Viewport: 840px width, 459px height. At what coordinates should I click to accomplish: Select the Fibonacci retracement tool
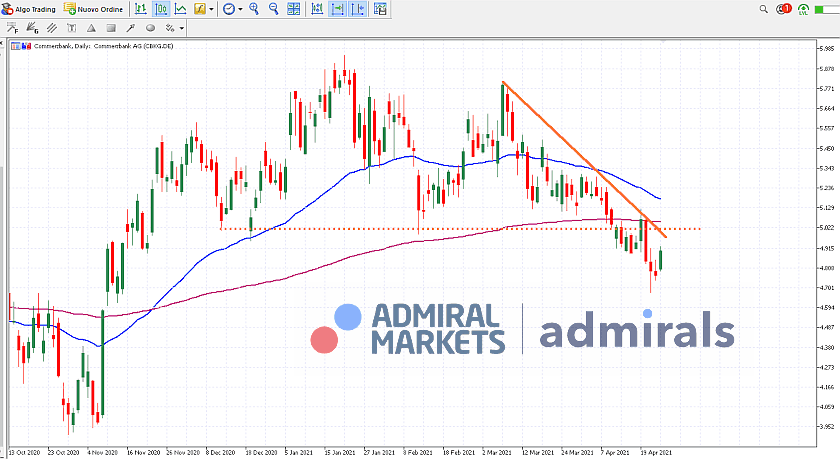pos(12,28)
